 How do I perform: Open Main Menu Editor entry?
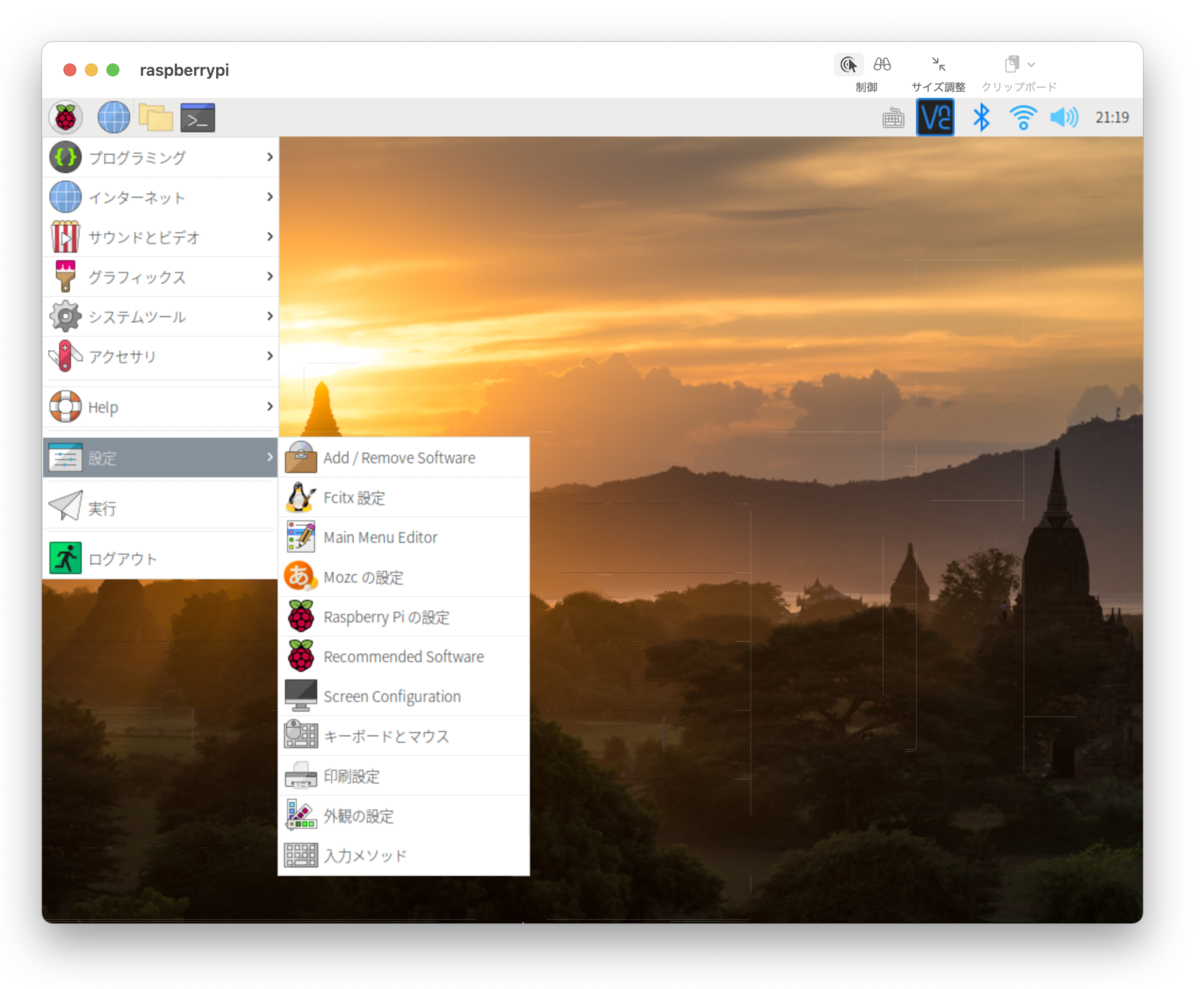[404, 537]
